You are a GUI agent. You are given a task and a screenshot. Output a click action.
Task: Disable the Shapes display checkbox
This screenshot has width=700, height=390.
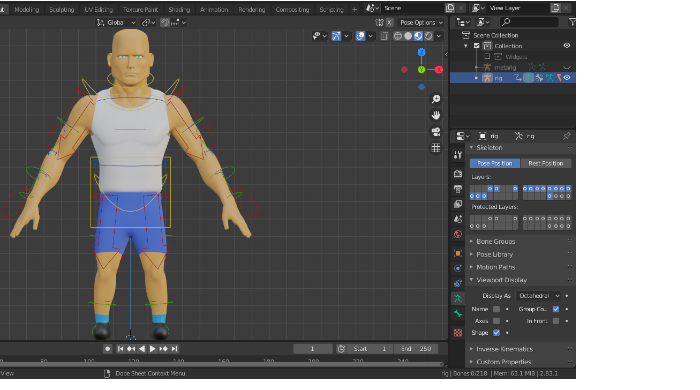(x=496, y=332)
